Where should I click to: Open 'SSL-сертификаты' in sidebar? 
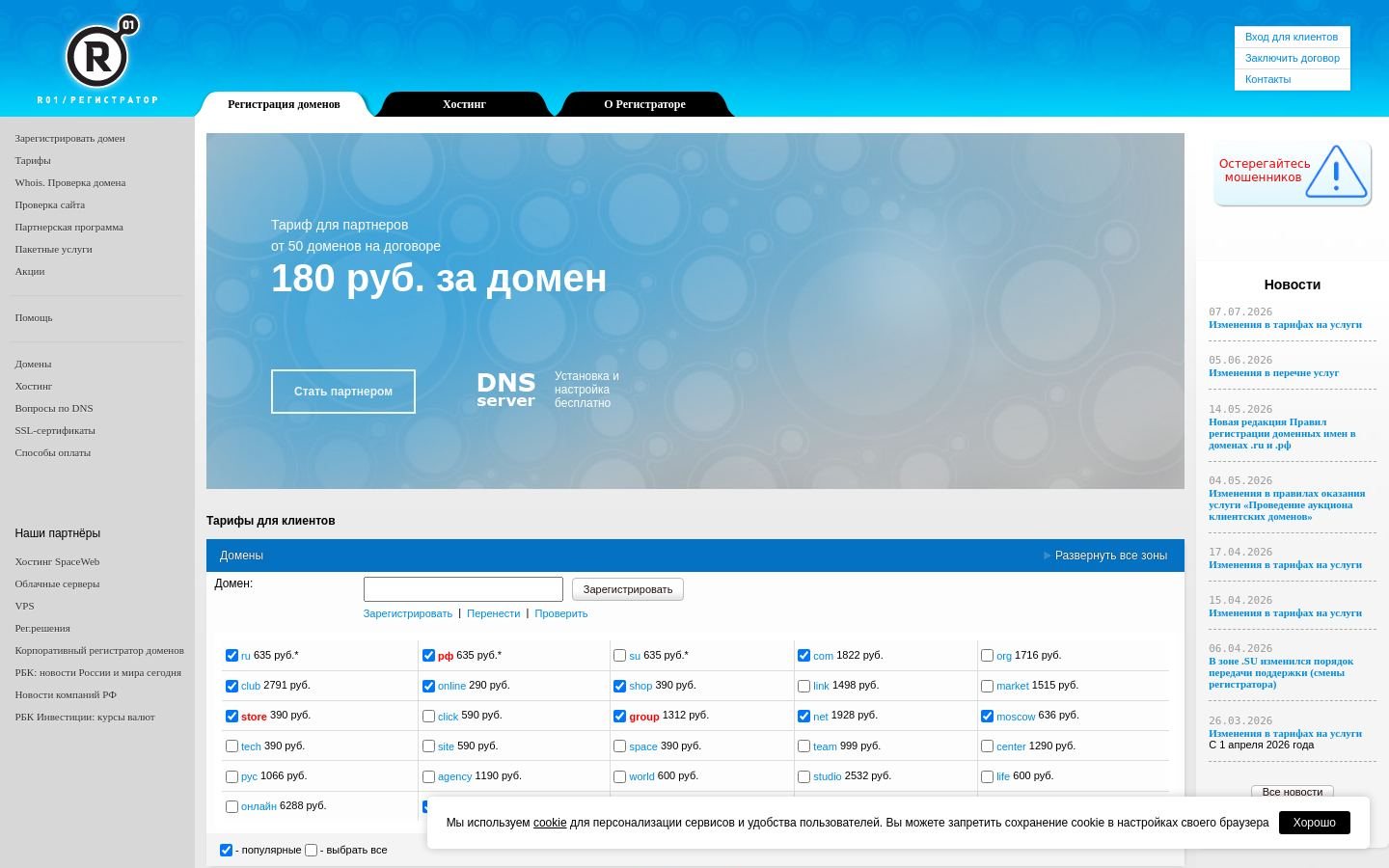pos(55,430)
